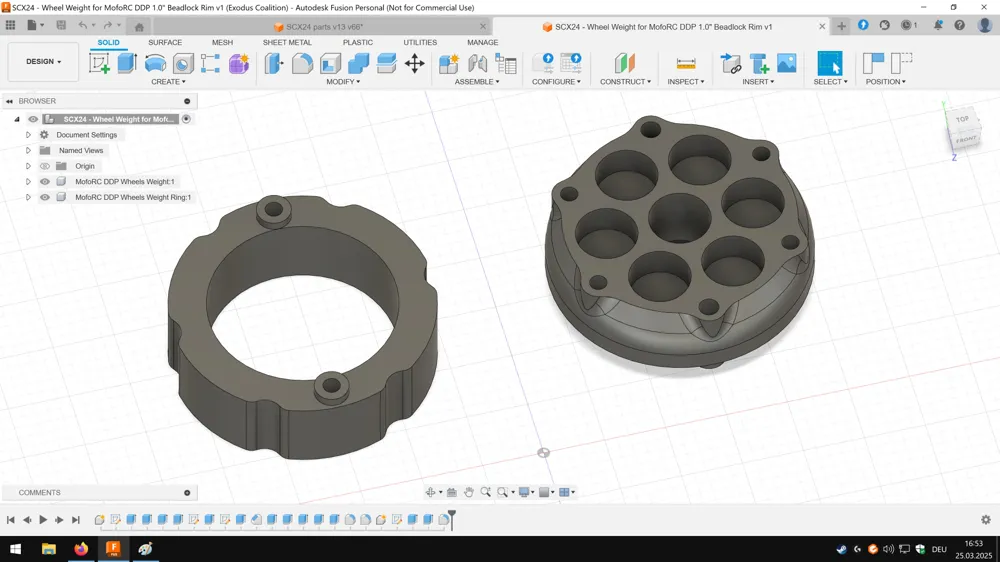This screenshot has width=1000, height=562.
Task: Play the design timeline
Action: tap(43, 519)
